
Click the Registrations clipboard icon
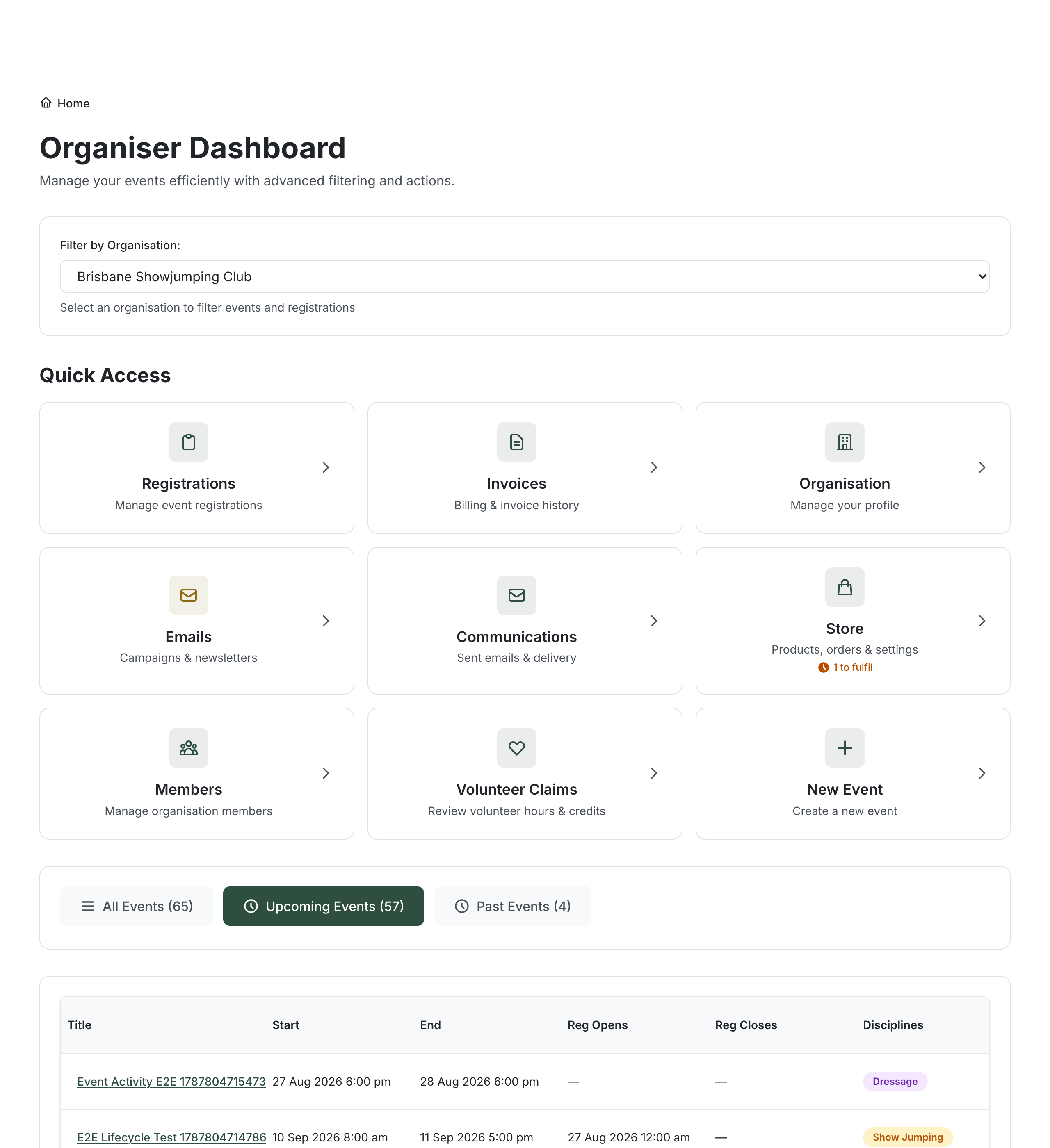(x=189, y=442)
